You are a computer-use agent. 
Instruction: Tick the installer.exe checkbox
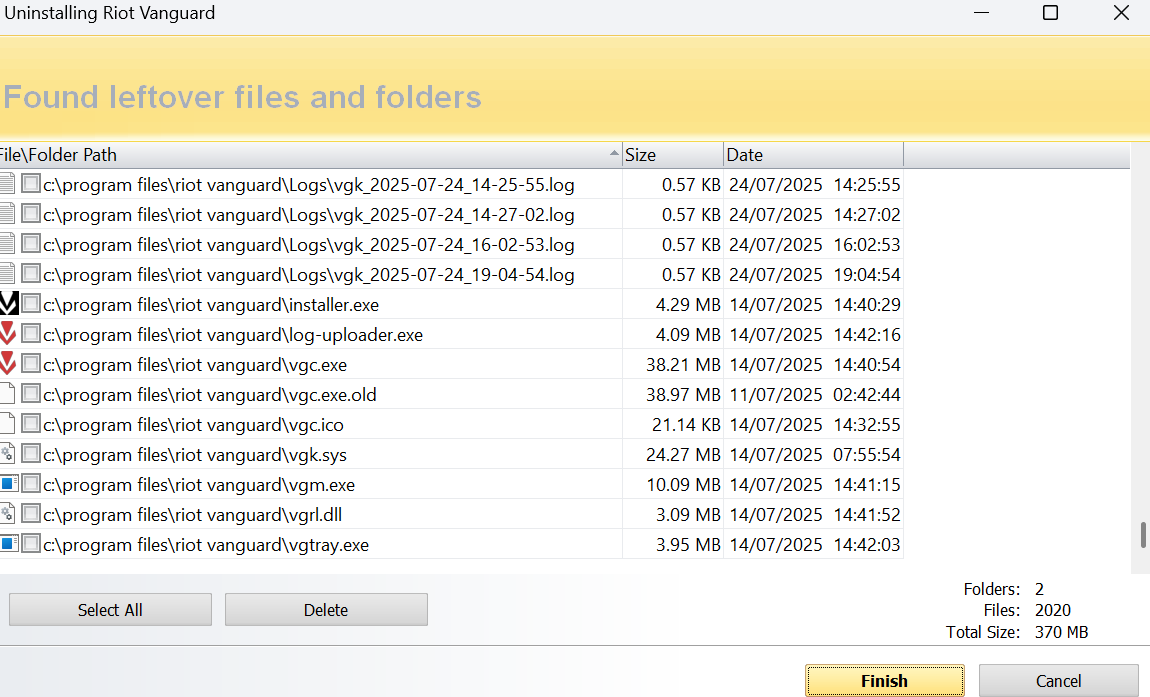click(x=31, y=304)
